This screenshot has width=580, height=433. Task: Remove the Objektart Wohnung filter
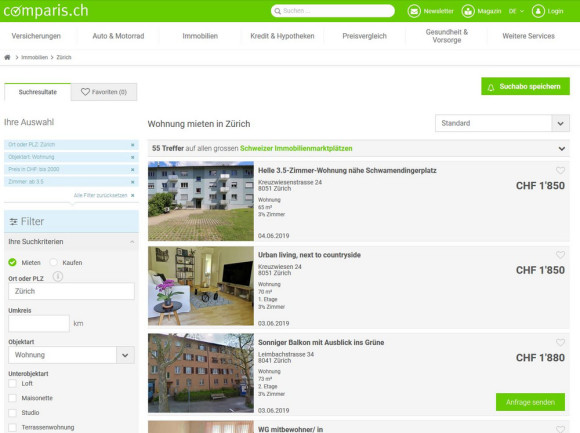tap(132, 157)
